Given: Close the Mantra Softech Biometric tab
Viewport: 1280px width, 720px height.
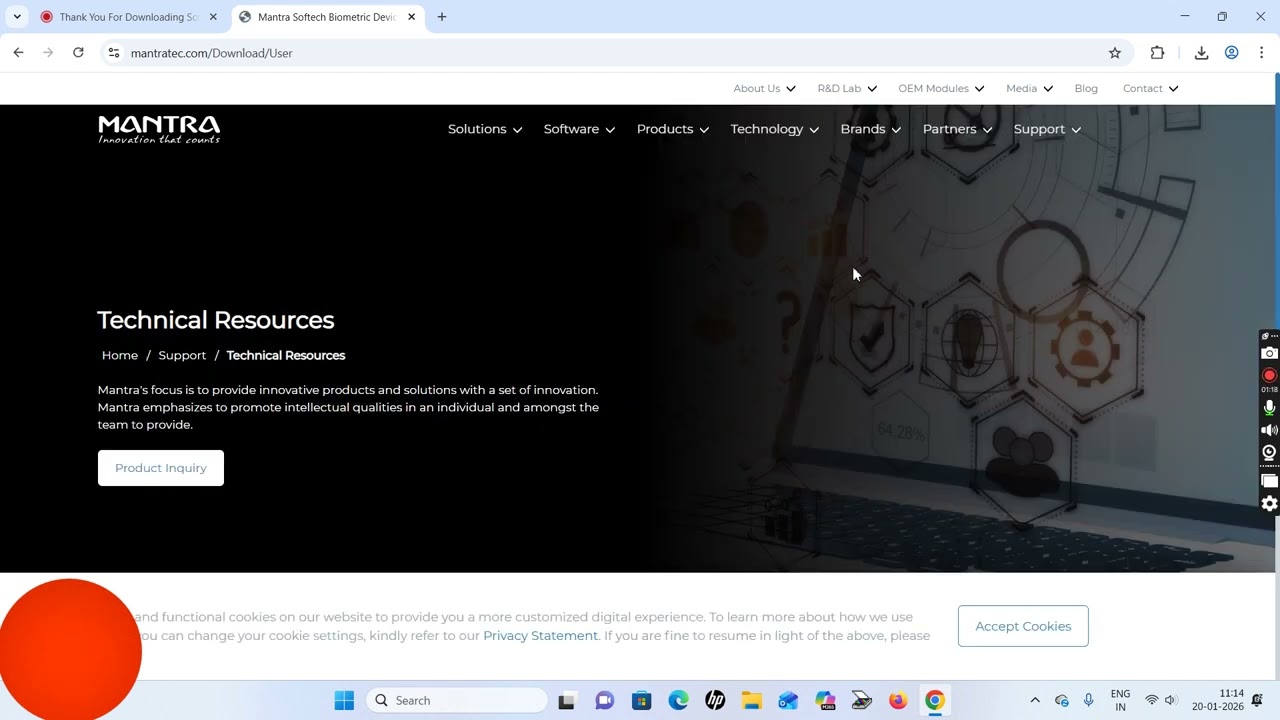Looking at the screenshot, I should coord(411,17).
